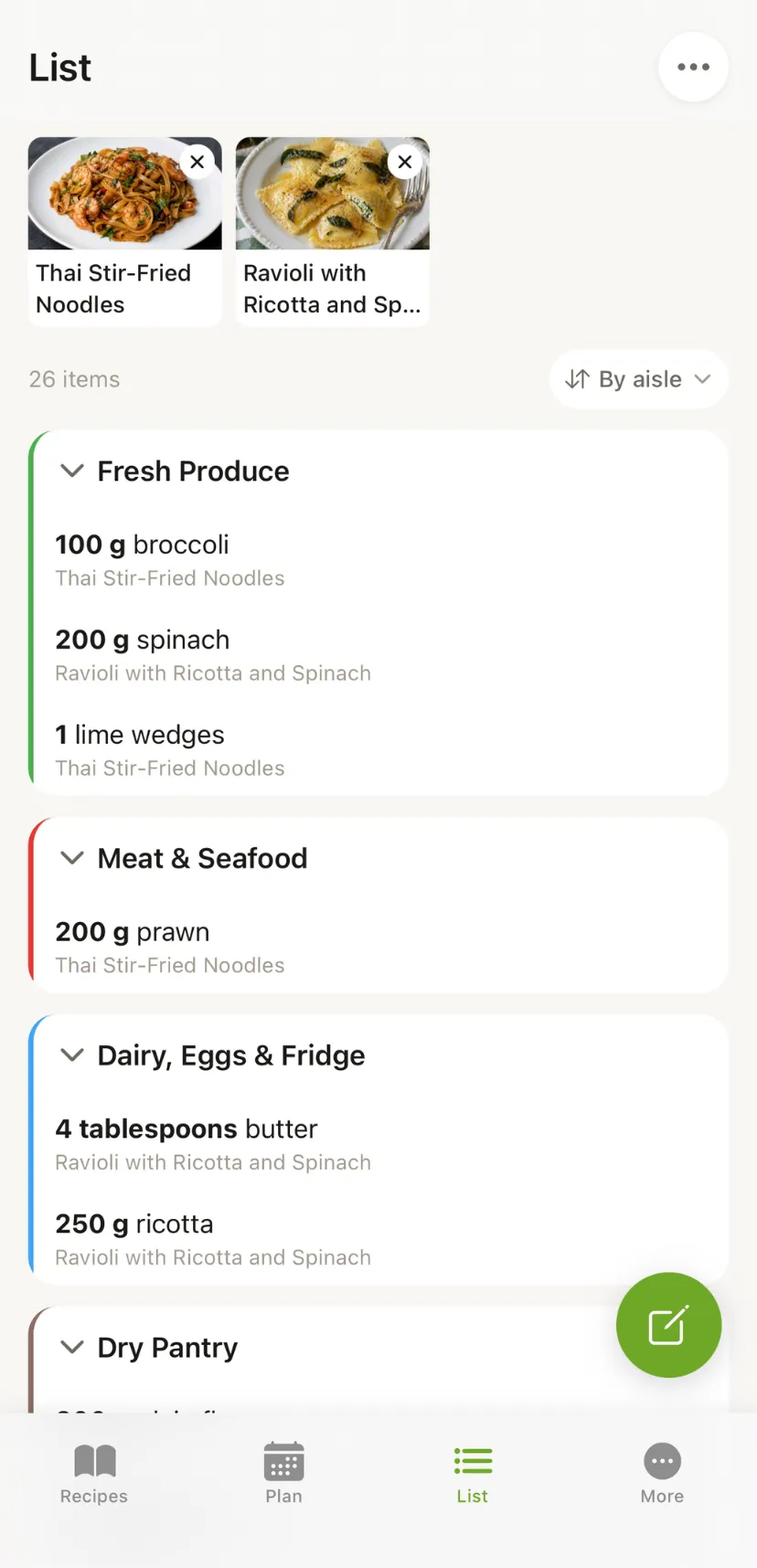Collapse the Dry Pantry section
This screenshot has width=757, height=1568.
coord(72,1348)
